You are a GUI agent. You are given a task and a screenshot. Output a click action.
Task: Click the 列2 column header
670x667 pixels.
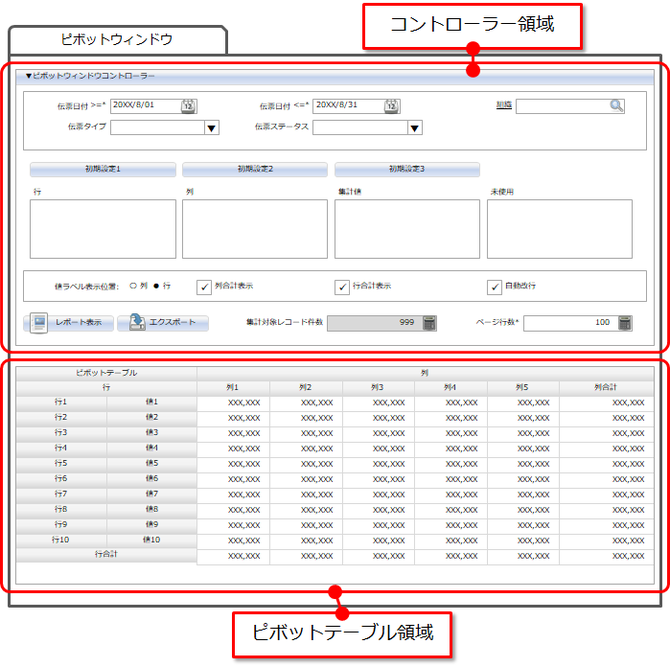click(306, 388)
